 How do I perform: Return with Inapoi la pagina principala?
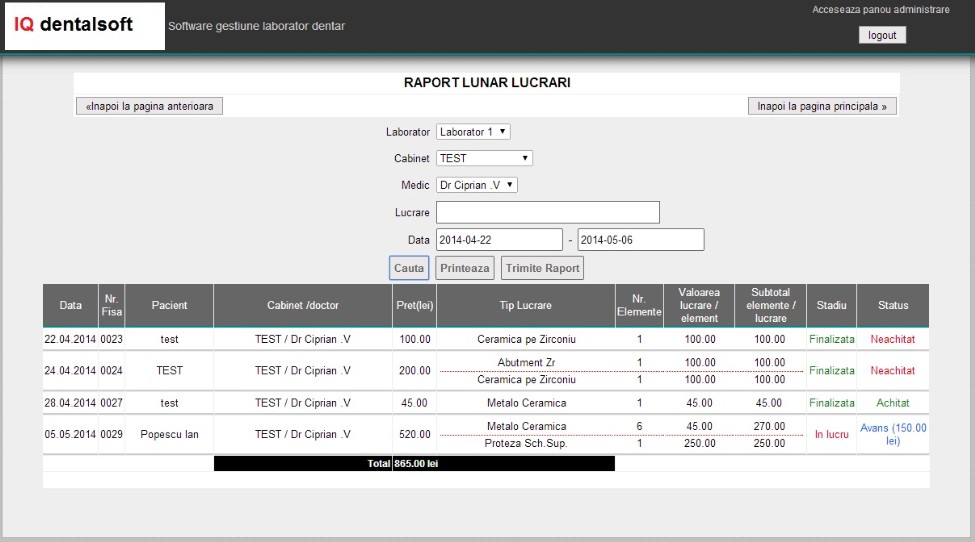pos(822,106)
